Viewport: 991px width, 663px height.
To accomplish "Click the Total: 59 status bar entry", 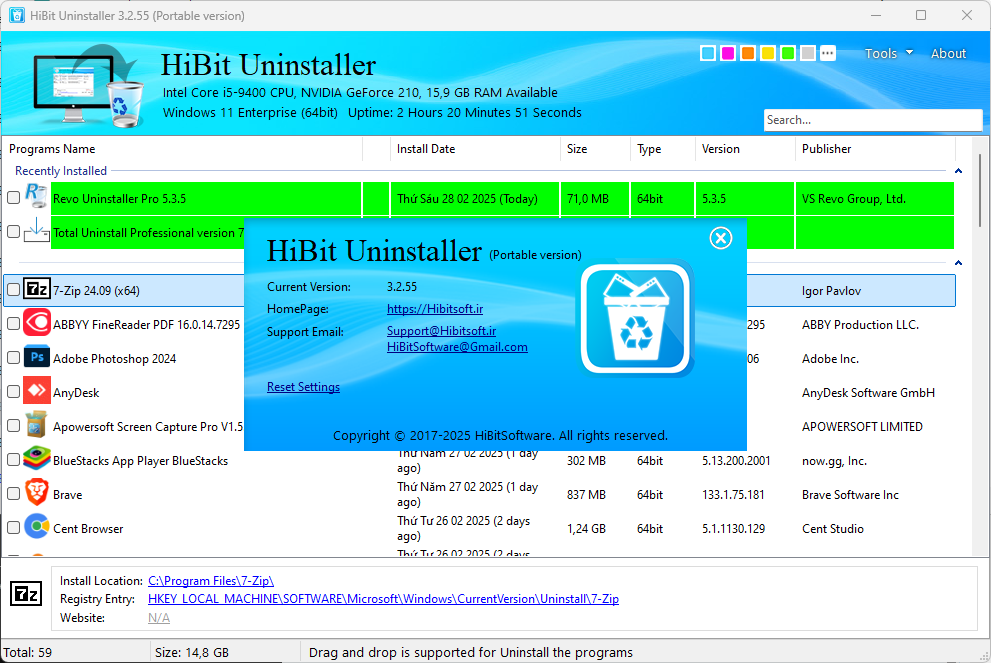I will click(28, 652).
